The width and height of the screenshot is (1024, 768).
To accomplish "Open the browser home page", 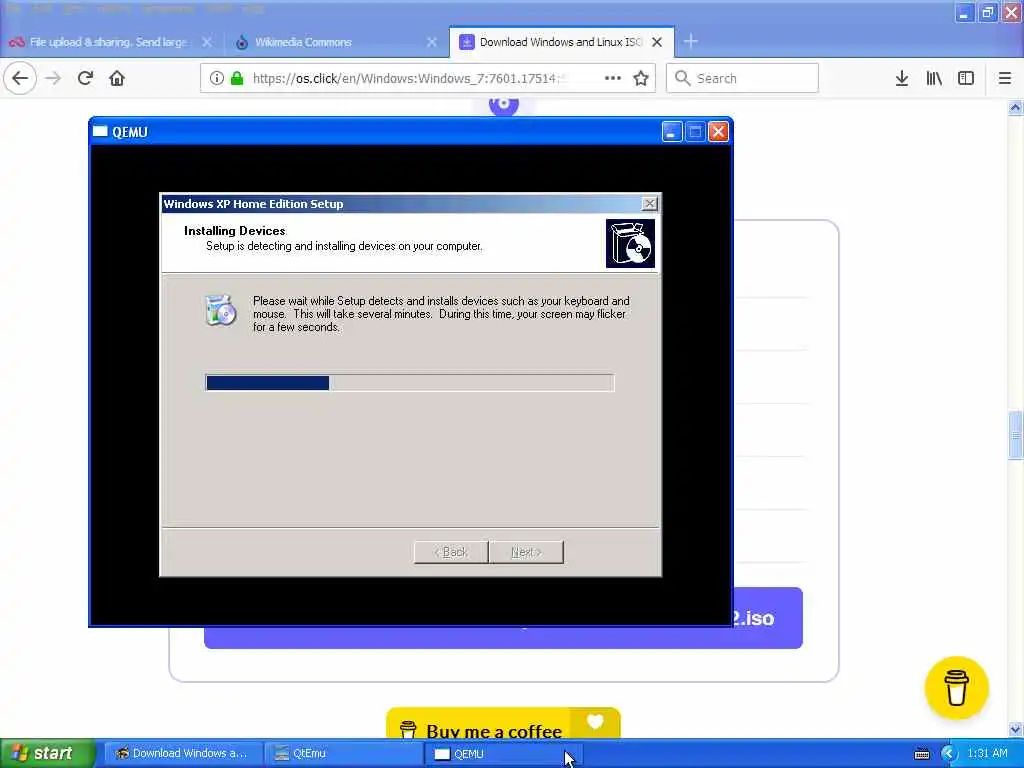I will 117,78.
